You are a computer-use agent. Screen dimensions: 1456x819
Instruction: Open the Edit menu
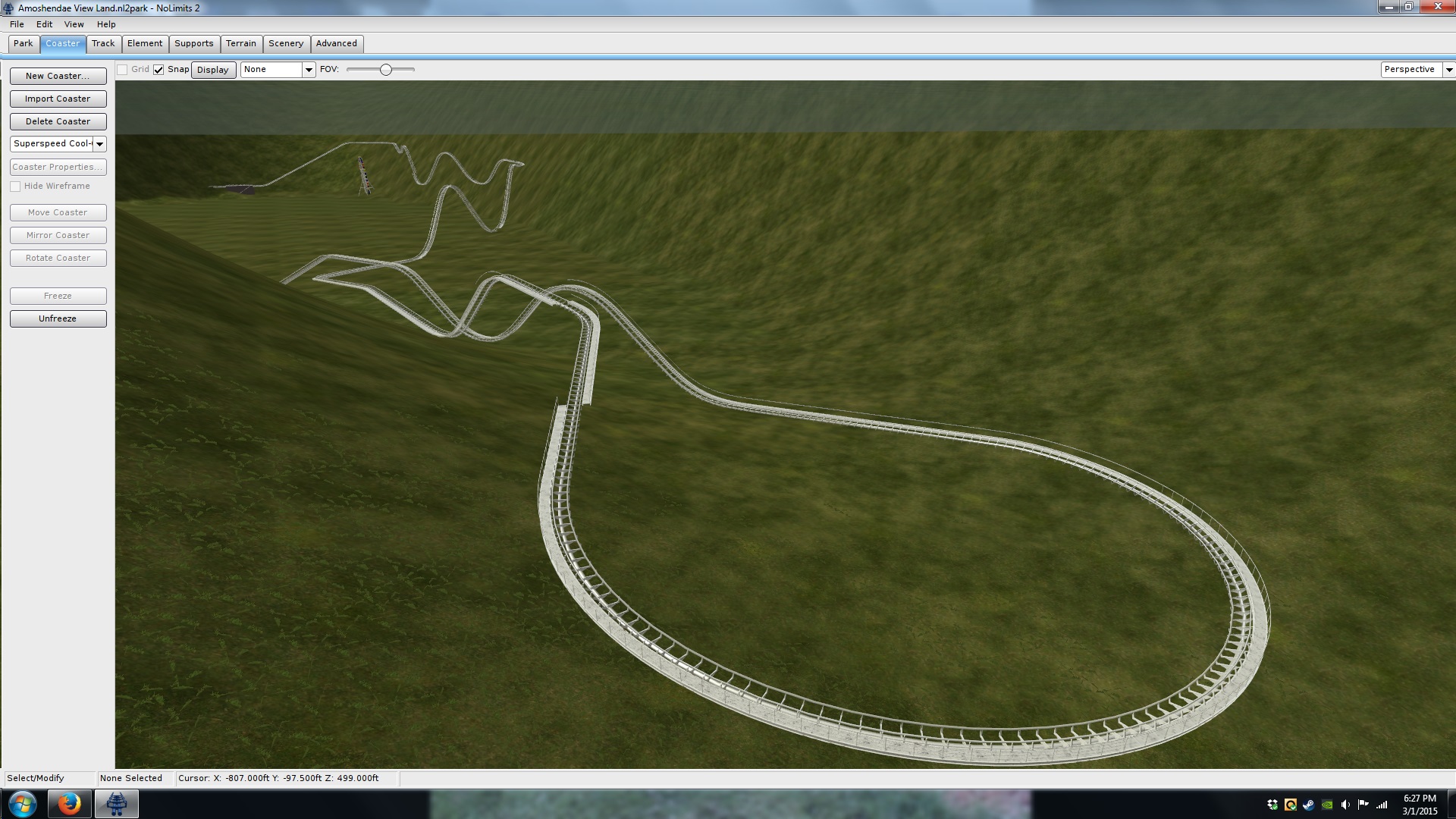(44, 24)
